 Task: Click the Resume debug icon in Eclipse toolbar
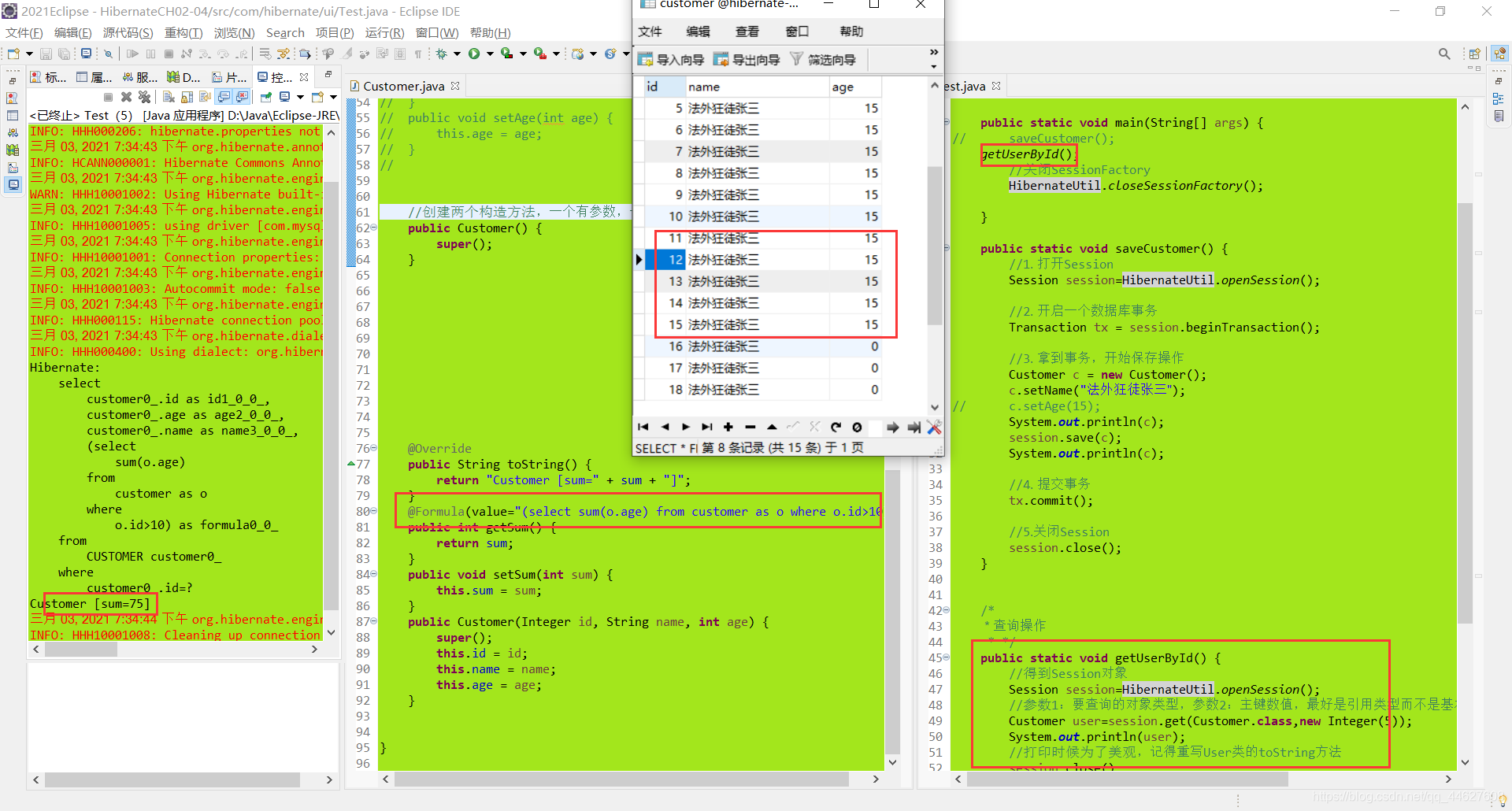[x=132, y=54]
